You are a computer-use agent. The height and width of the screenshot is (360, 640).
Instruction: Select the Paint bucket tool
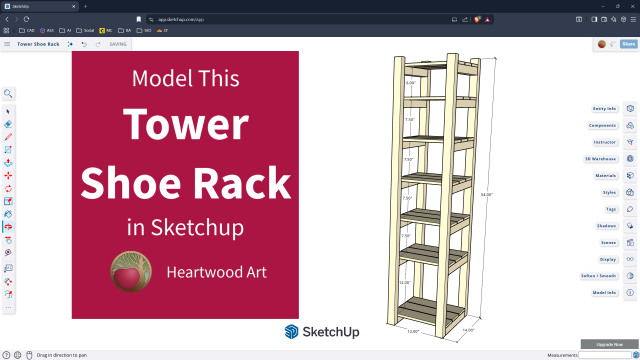click(8, 214)
